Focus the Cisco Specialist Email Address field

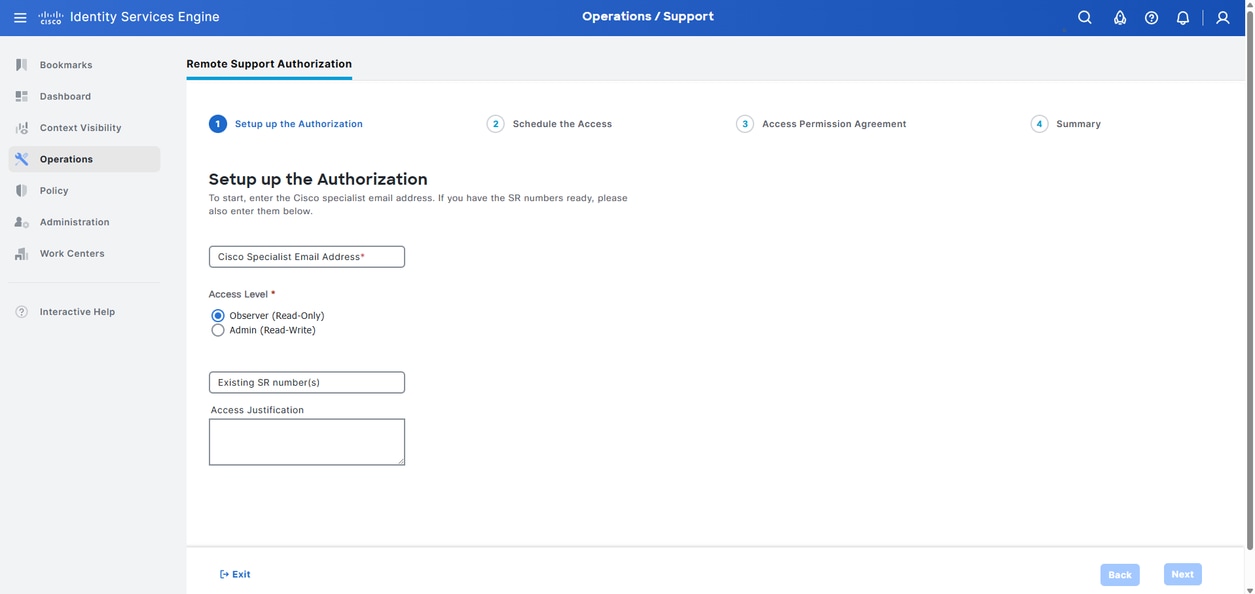(307, 254)
